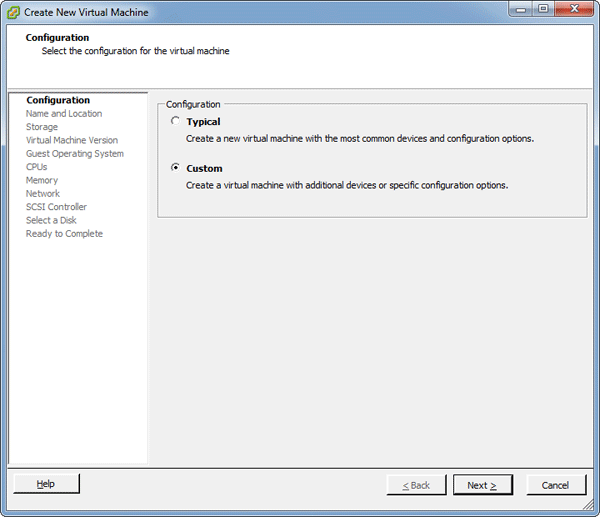Click the Typical option description text
This screenshot has height=517, width=600.
pyautogui.click(x=360, y=139)
